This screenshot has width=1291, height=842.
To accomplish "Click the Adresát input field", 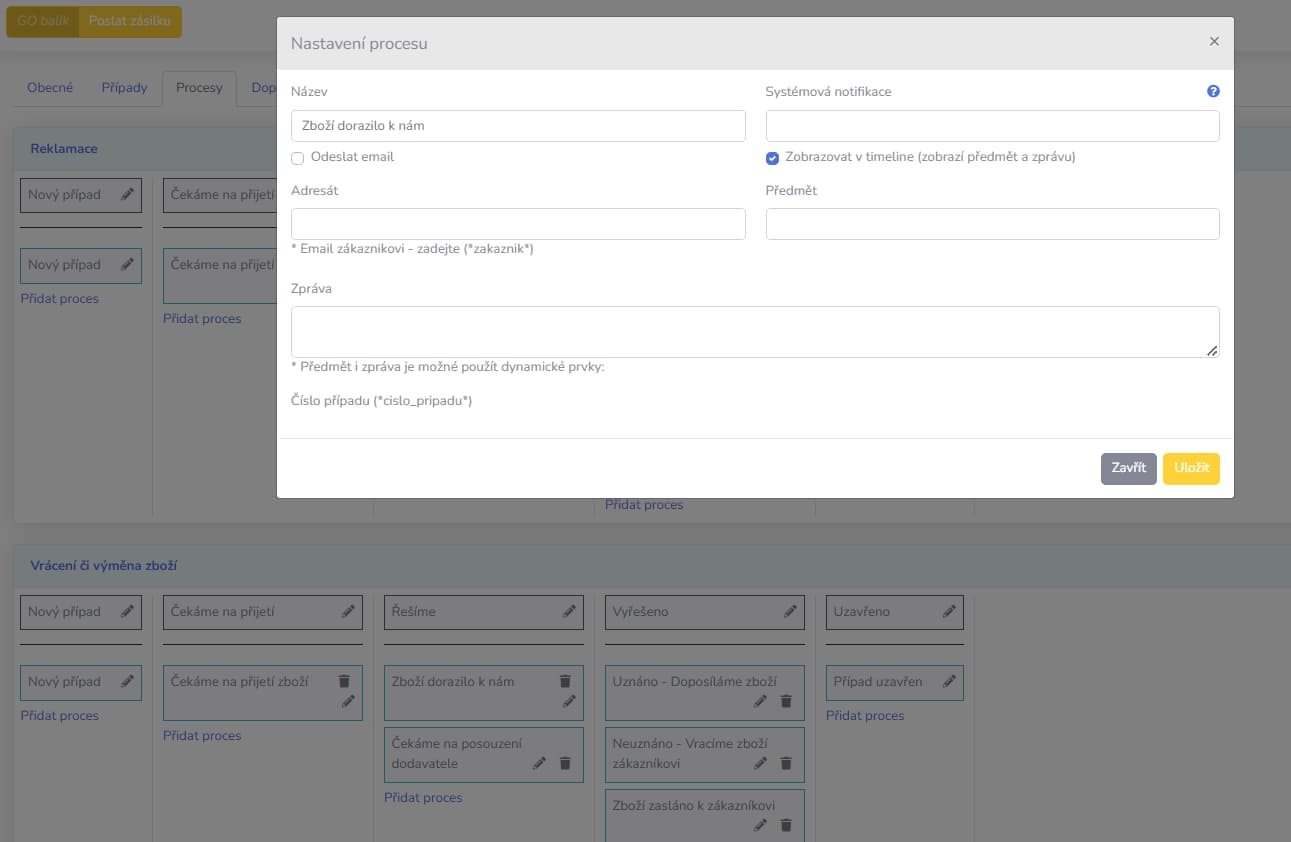I will tap(518, 224).
